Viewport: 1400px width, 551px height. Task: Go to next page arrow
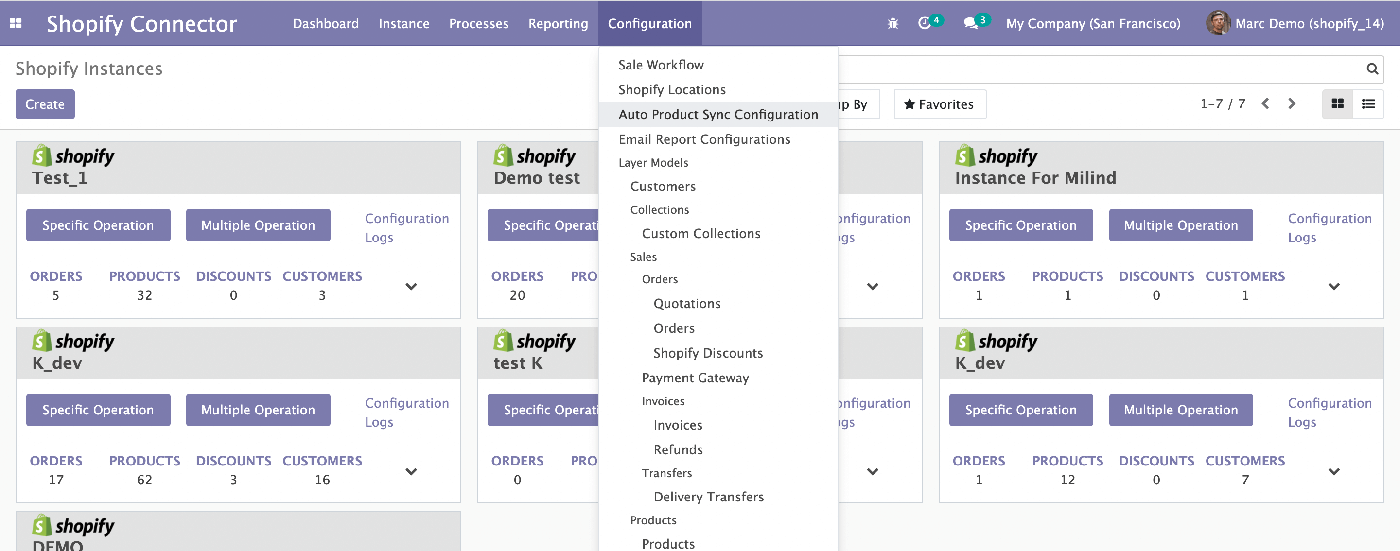point(1292,104)
